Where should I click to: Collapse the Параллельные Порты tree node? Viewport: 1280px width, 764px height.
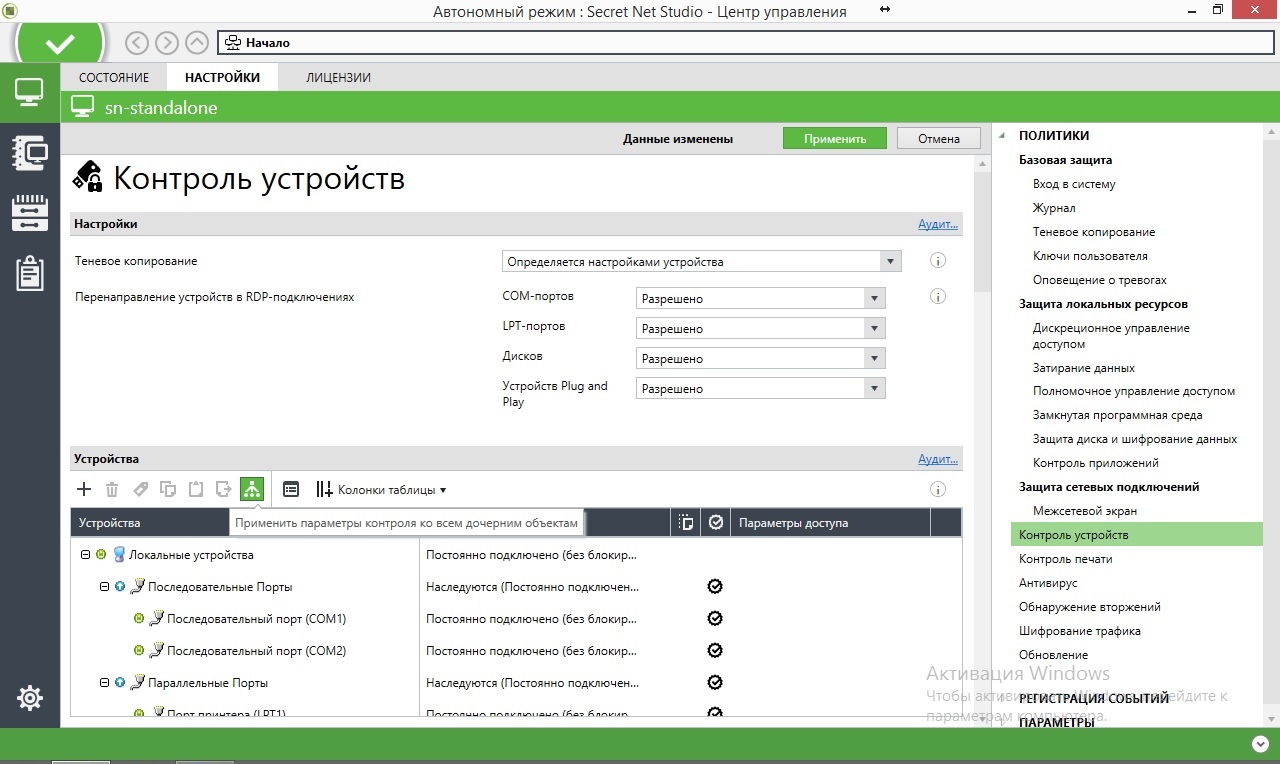click(105, 683)
